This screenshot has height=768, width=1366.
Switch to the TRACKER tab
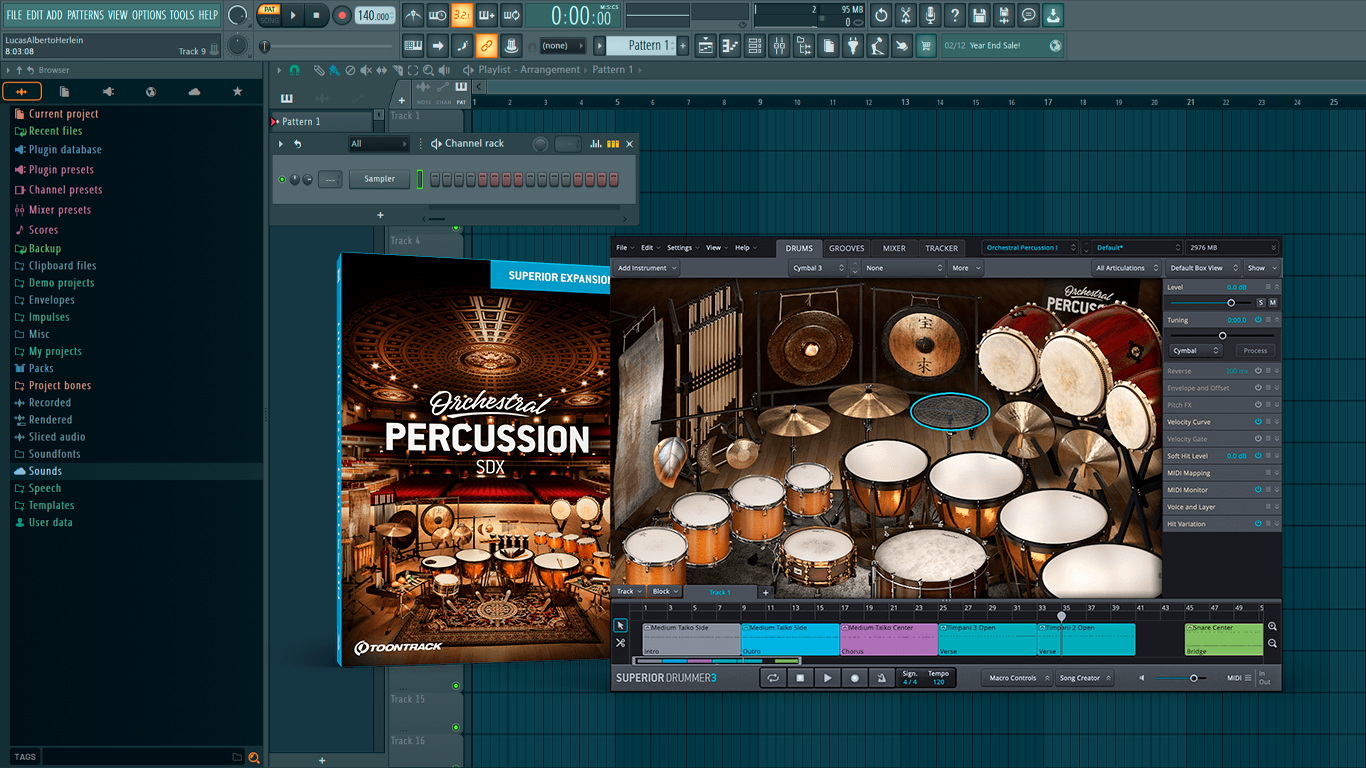click(941, 248)
